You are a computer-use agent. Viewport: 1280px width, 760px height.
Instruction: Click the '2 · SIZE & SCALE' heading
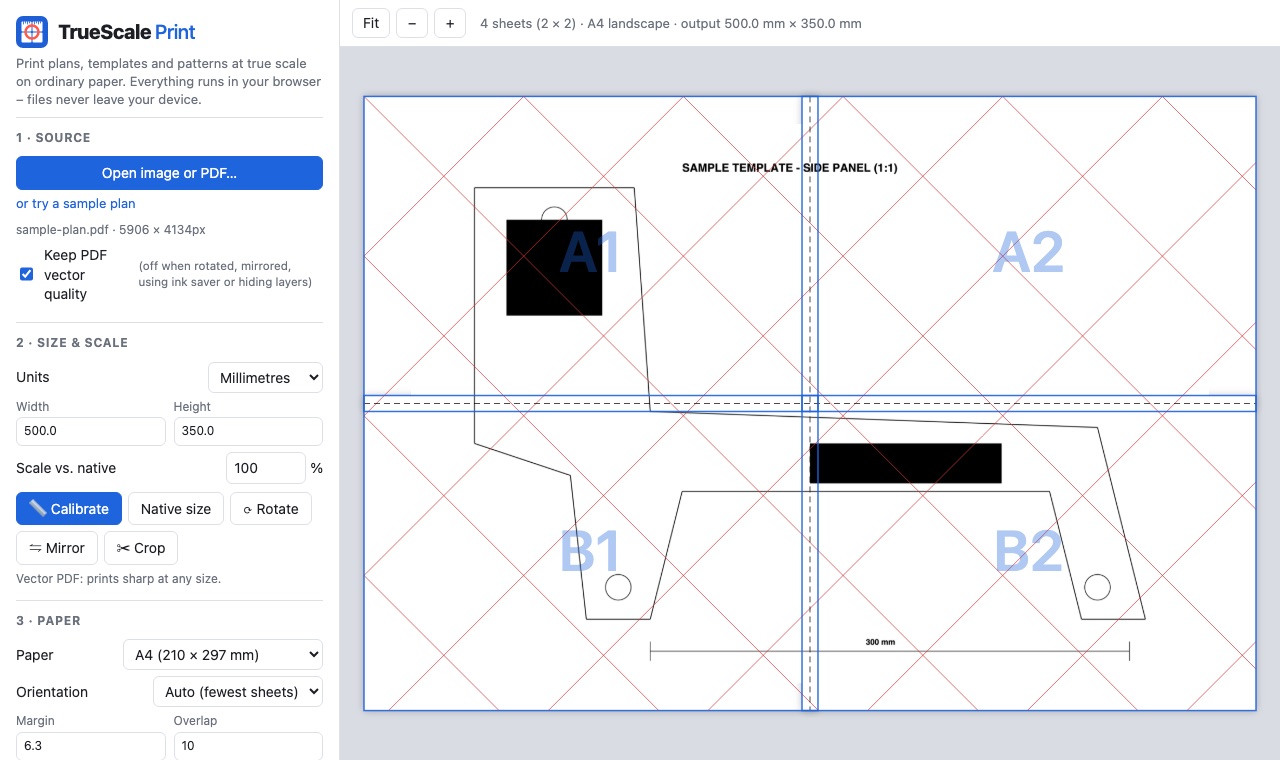[x=72, y=342]
